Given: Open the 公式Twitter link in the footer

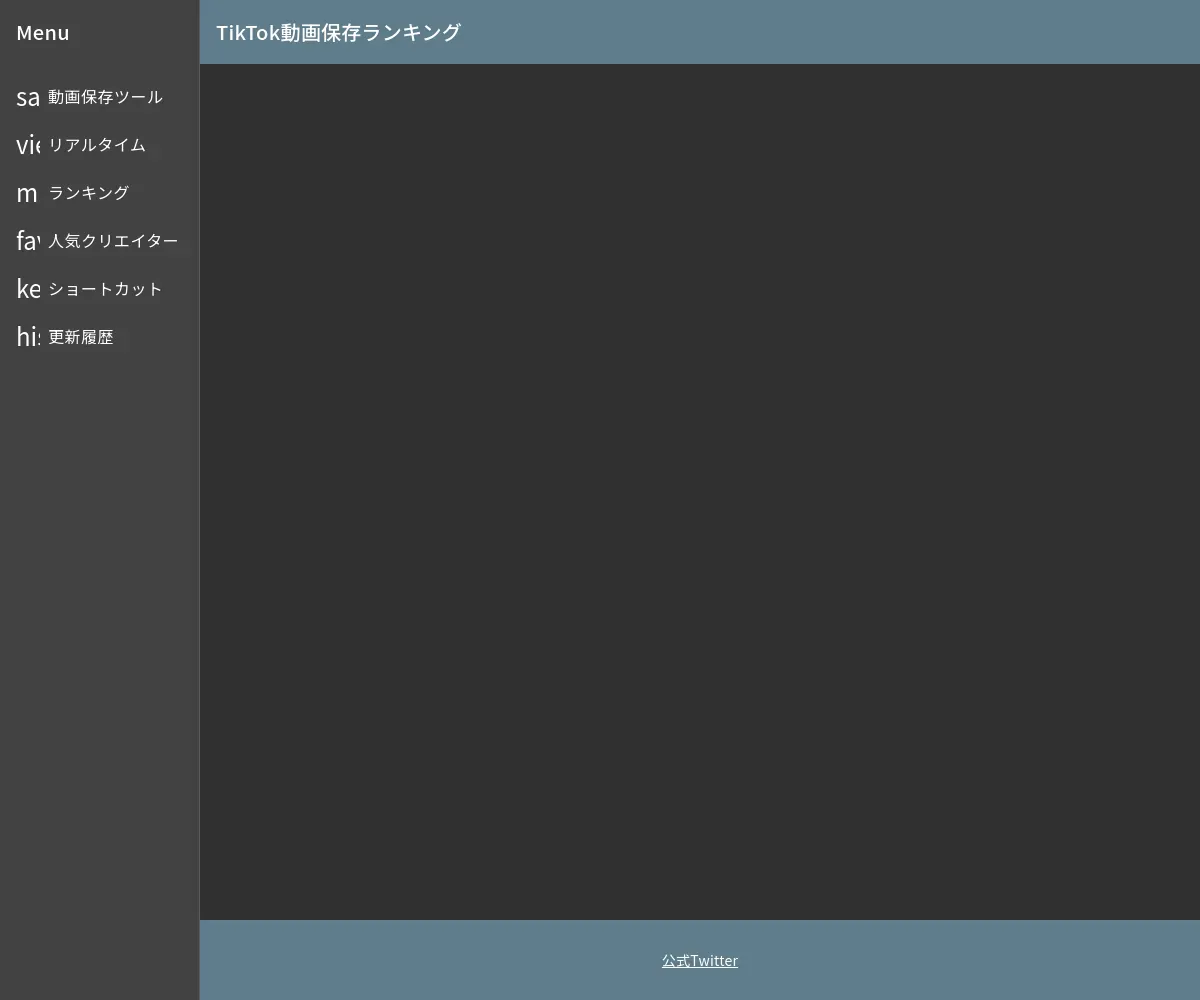Looking at the screenshot, I should pos(700,960).
